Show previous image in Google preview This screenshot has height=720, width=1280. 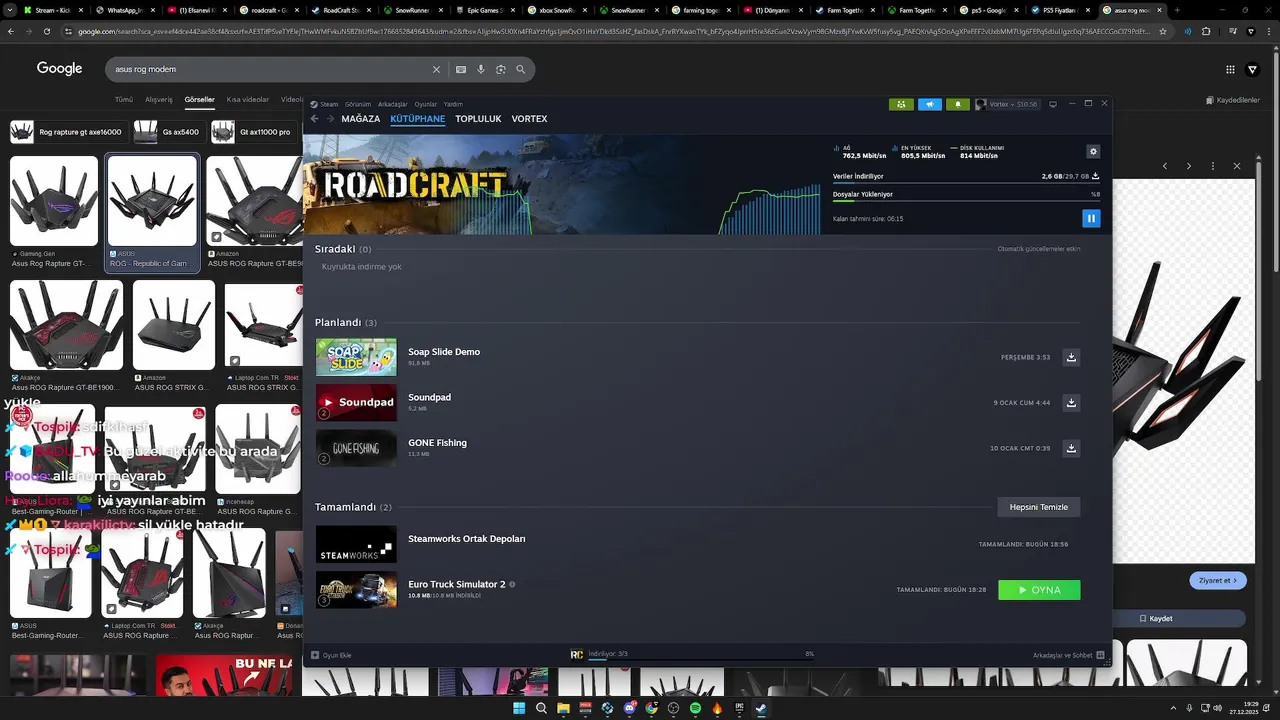(1165, 165)
